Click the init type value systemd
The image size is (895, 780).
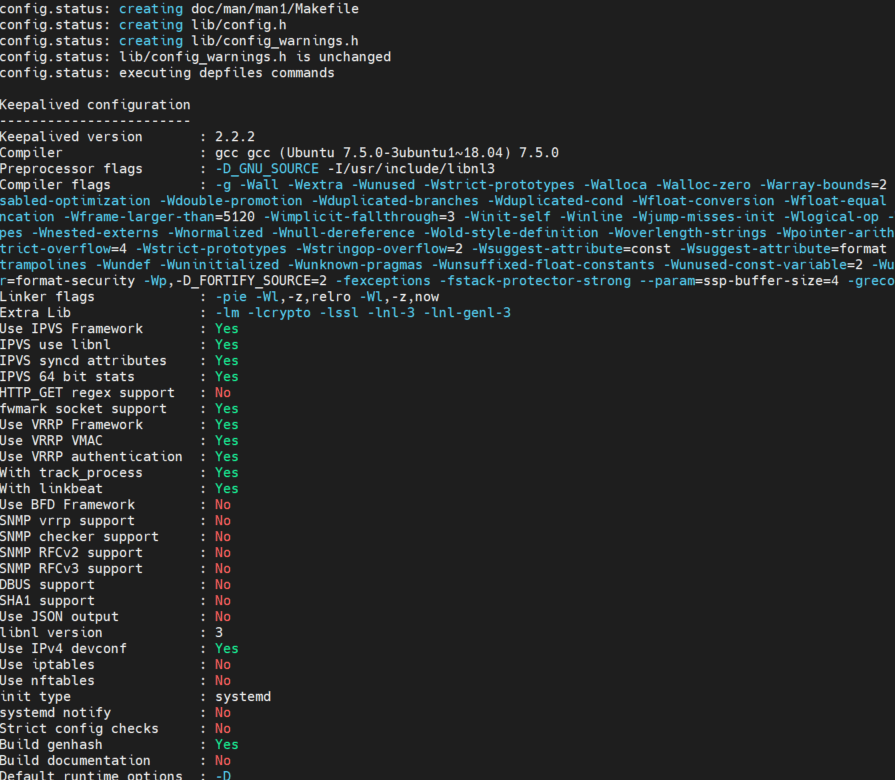click(x=243, y=696)
